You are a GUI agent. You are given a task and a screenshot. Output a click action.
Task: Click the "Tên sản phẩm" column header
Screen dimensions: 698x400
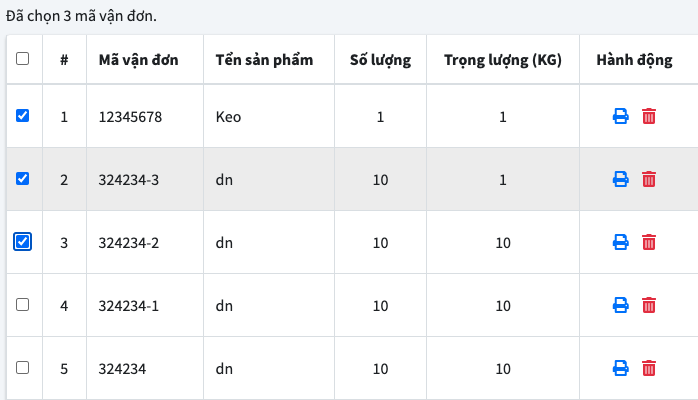(264, 60)
